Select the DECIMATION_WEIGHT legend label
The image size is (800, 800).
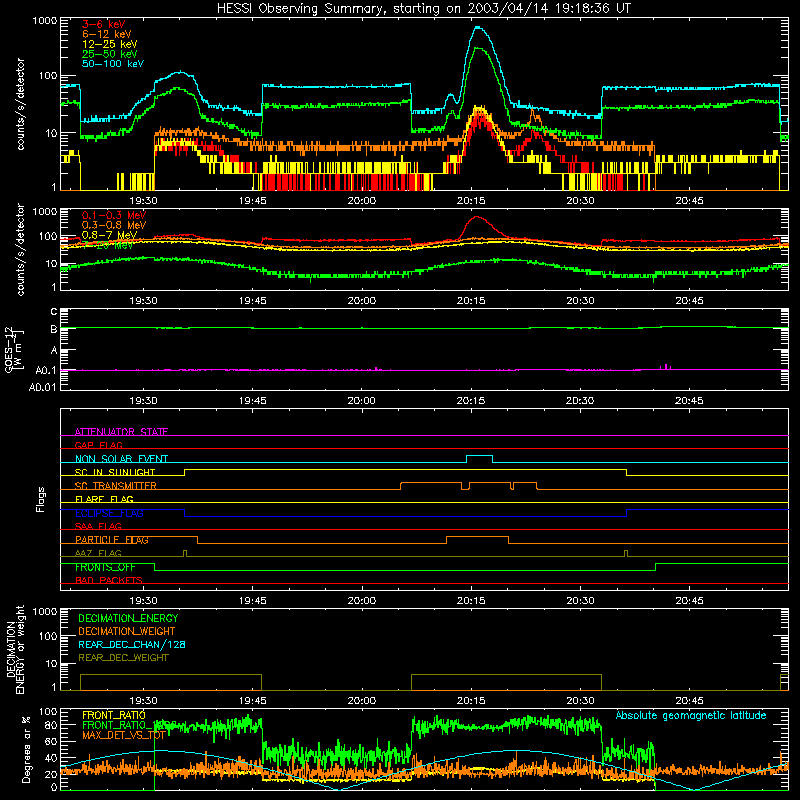[x=127, y=631]
